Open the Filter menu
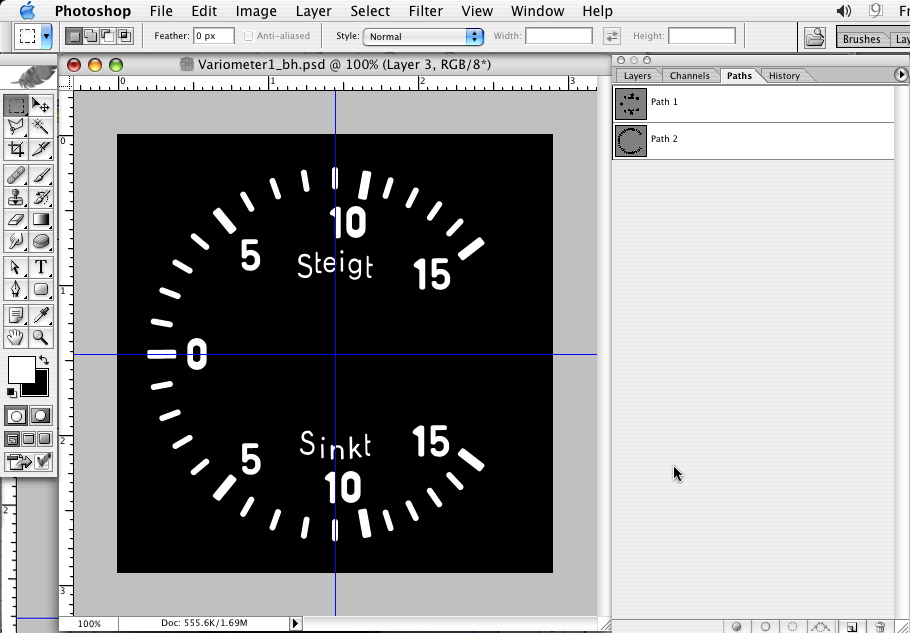The height and width of the screenshot is (633, 910). click(426, 11)
